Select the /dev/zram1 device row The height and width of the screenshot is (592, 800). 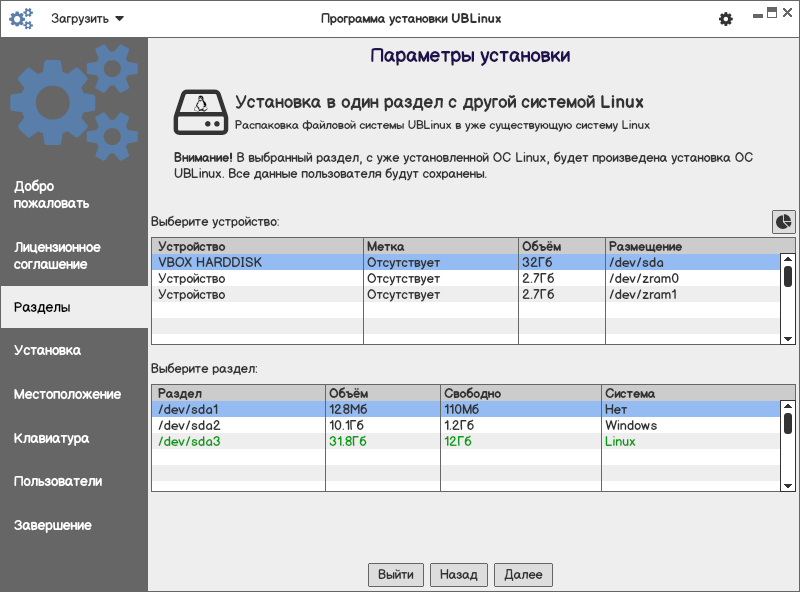(x=466, y=294)
